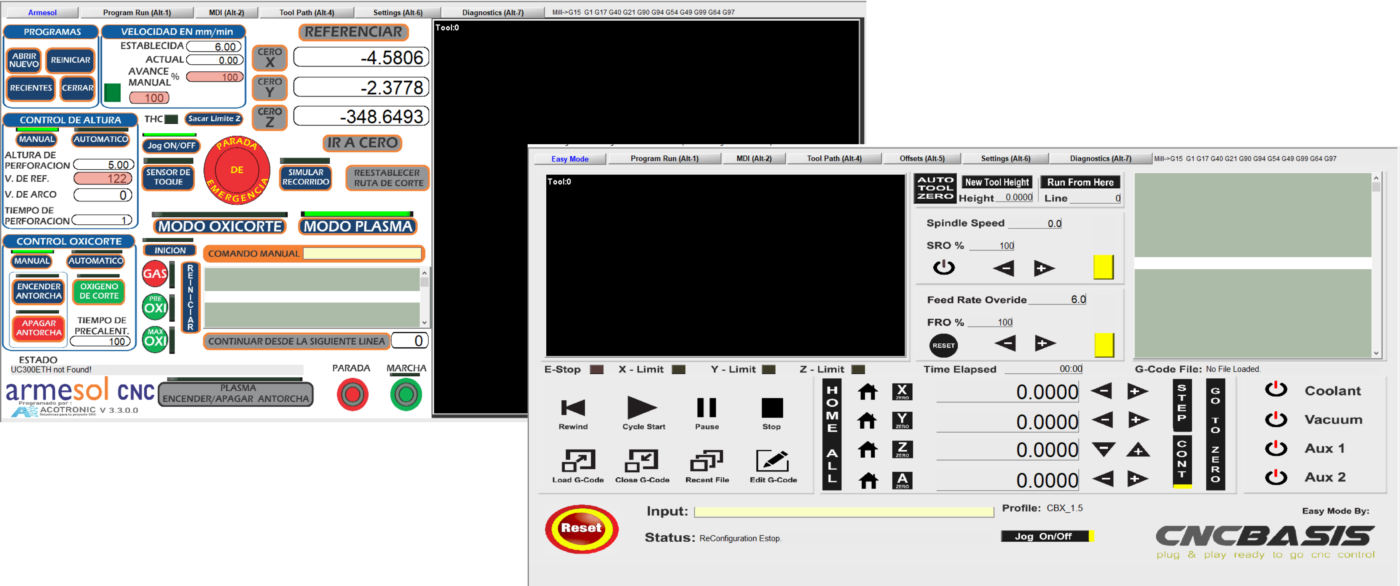
Task: Click the COMANDO MANUAL input field
Action: click(x=363, y=254)
